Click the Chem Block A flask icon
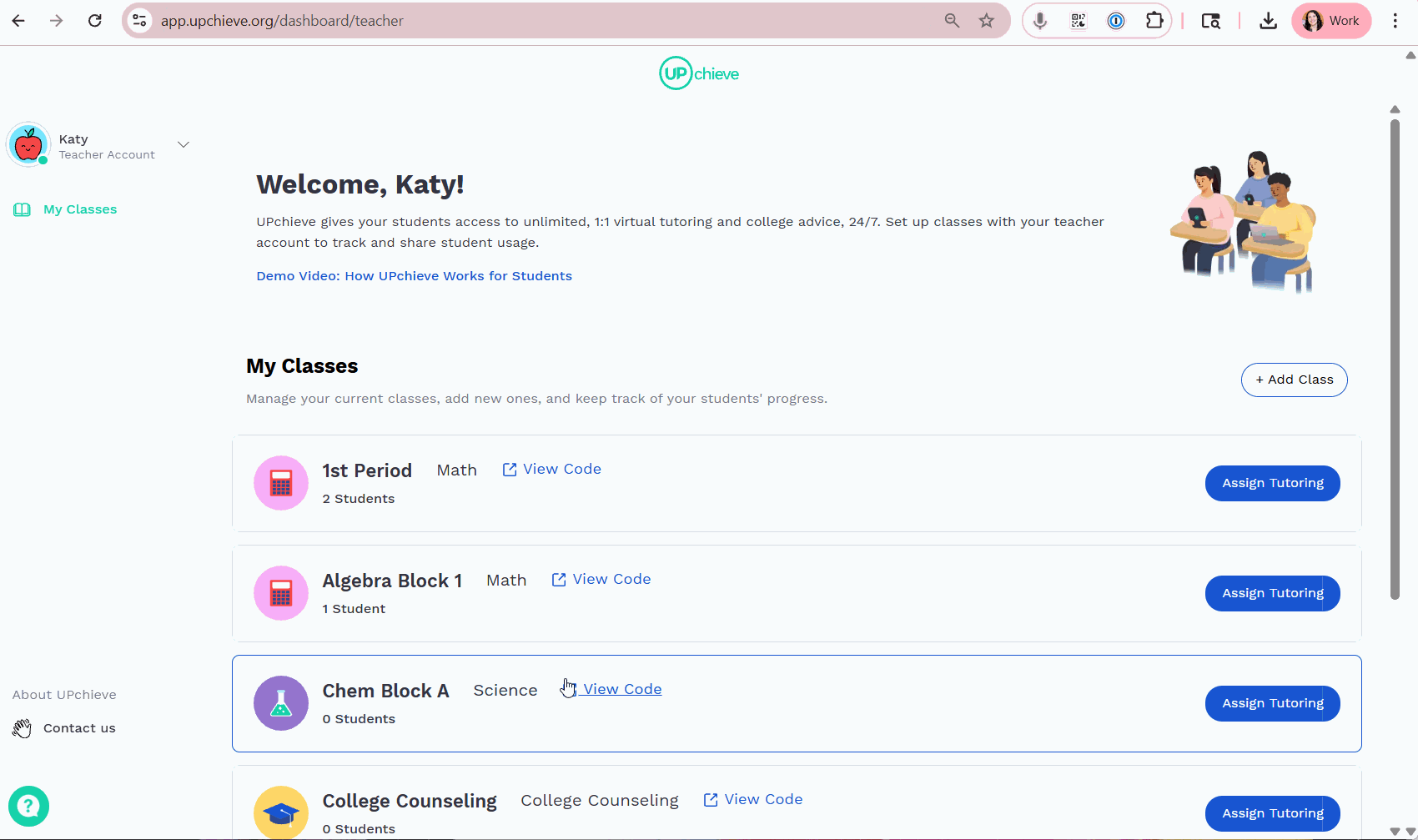Viewport: 1418px width, 840px height. click(281, 703)
